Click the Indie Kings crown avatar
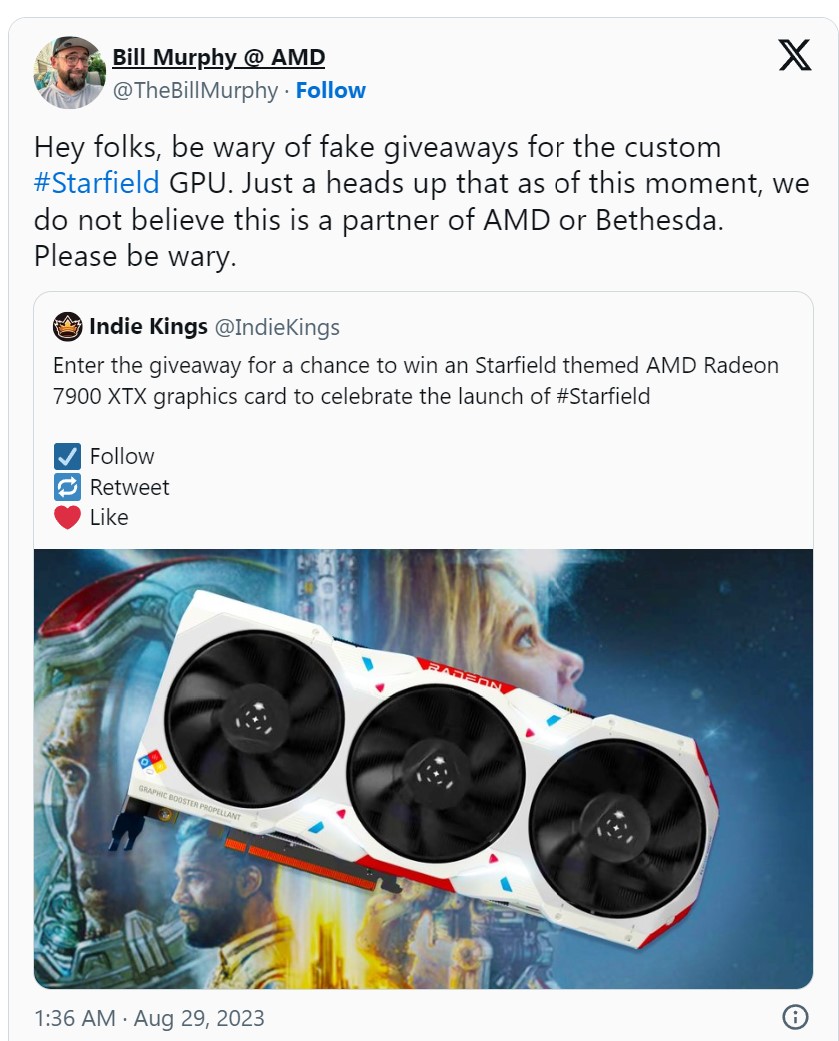The width and height of the screenshot is (839, 1041). [x=67, y=327]
